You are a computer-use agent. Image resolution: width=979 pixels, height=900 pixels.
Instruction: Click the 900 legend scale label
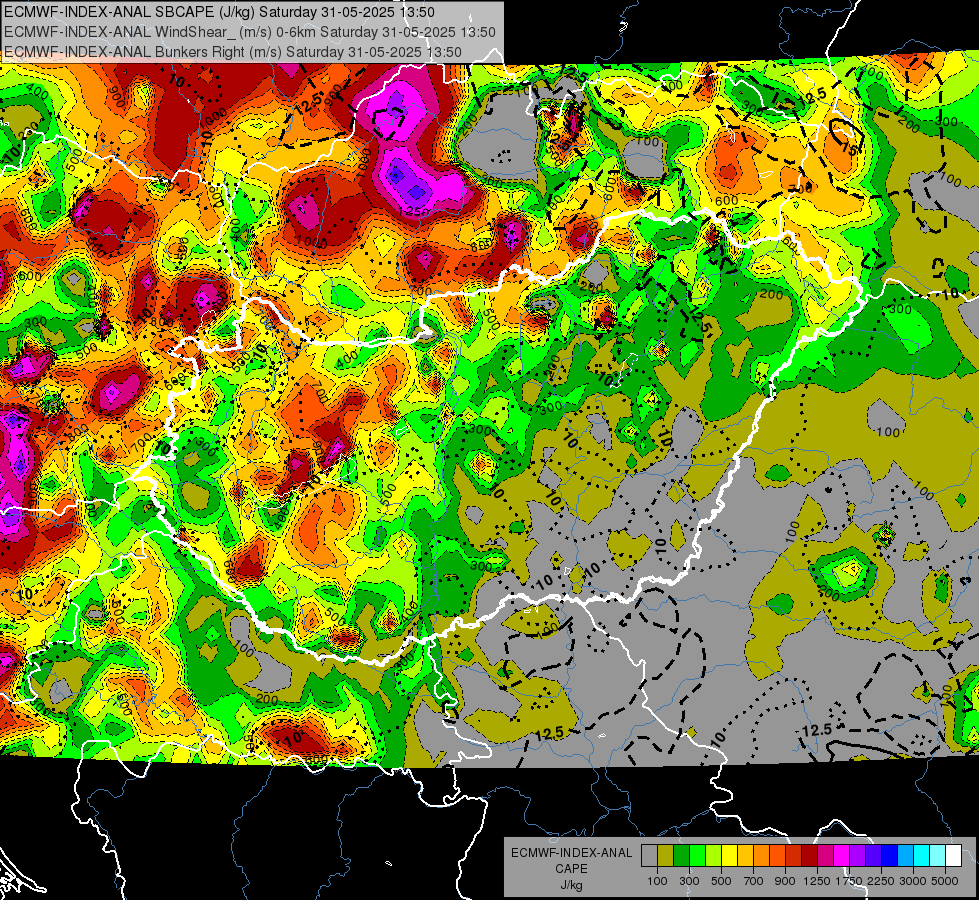[x=785, y=881]
